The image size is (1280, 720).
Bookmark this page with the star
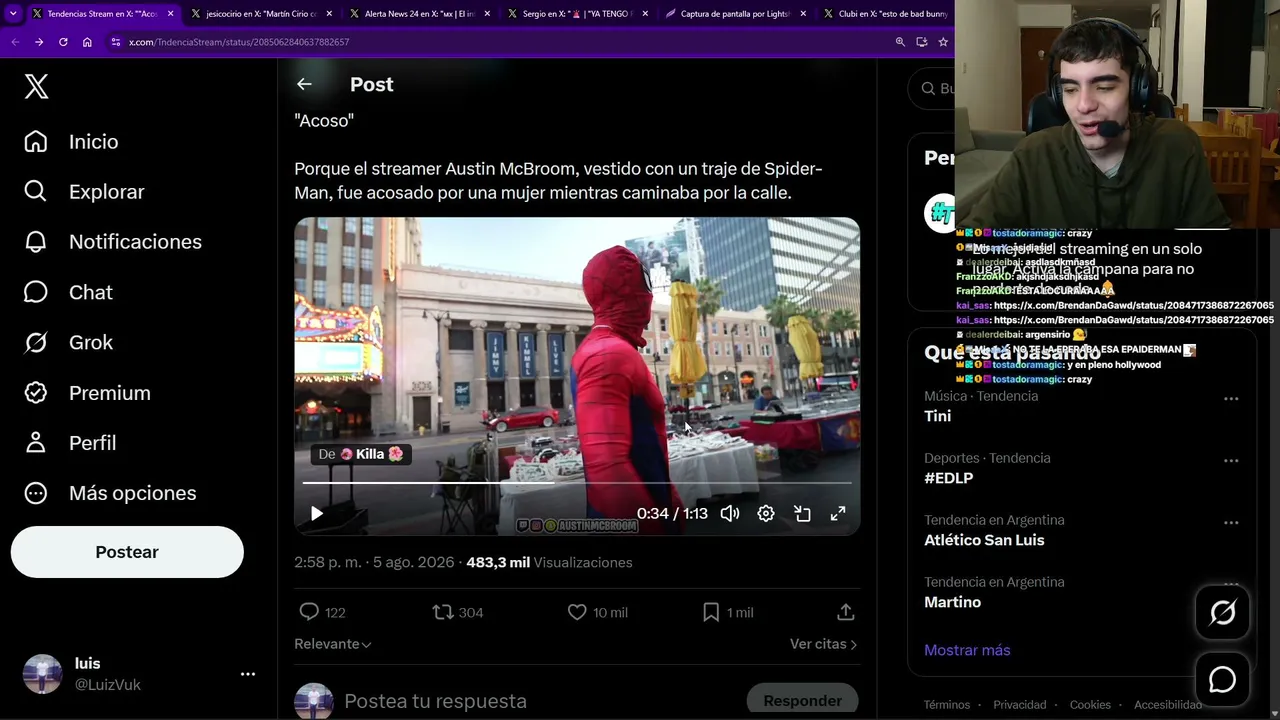[943, 42]
